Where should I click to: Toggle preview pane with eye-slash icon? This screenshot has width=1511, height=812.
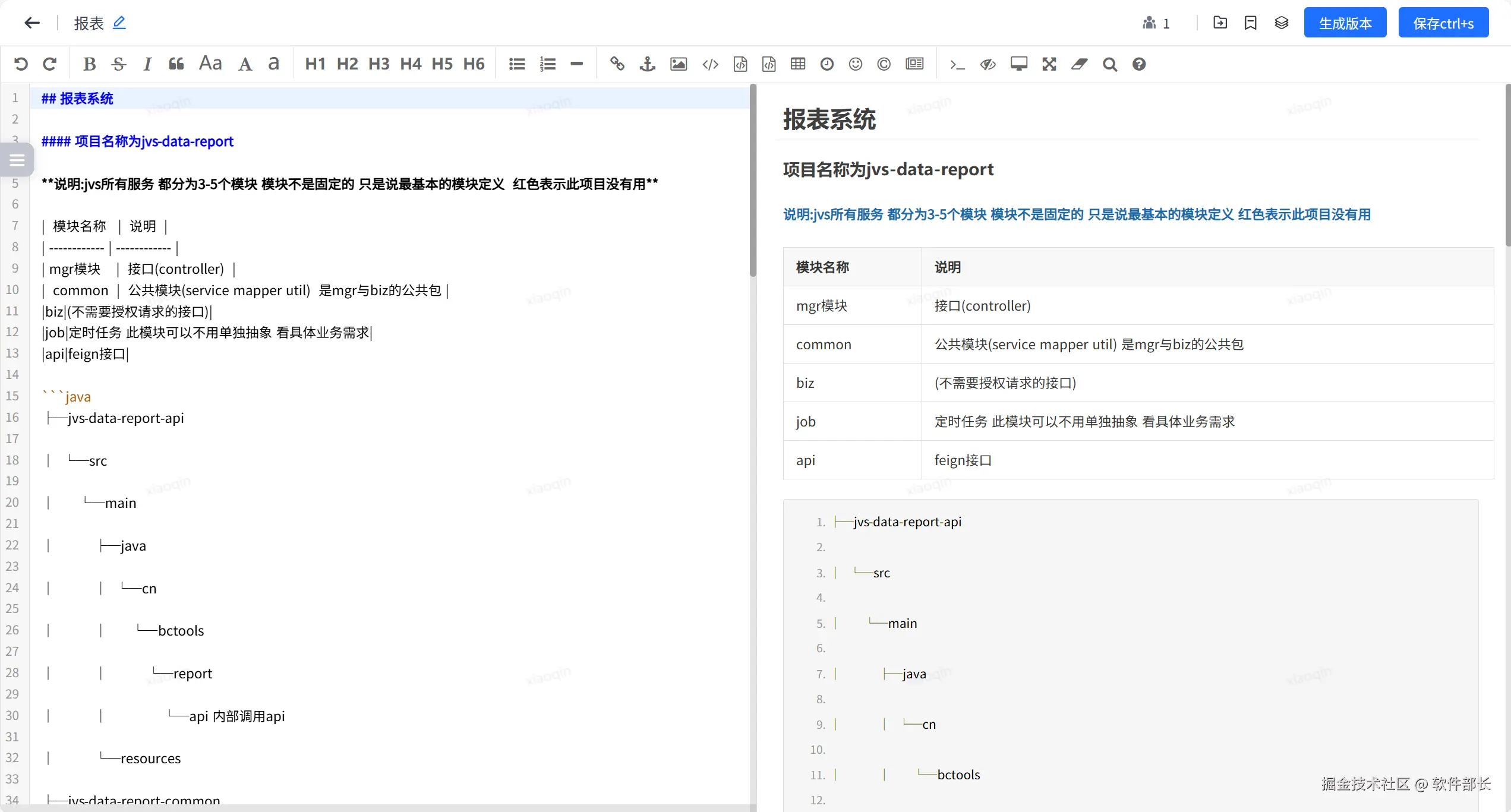coord(988,64)
